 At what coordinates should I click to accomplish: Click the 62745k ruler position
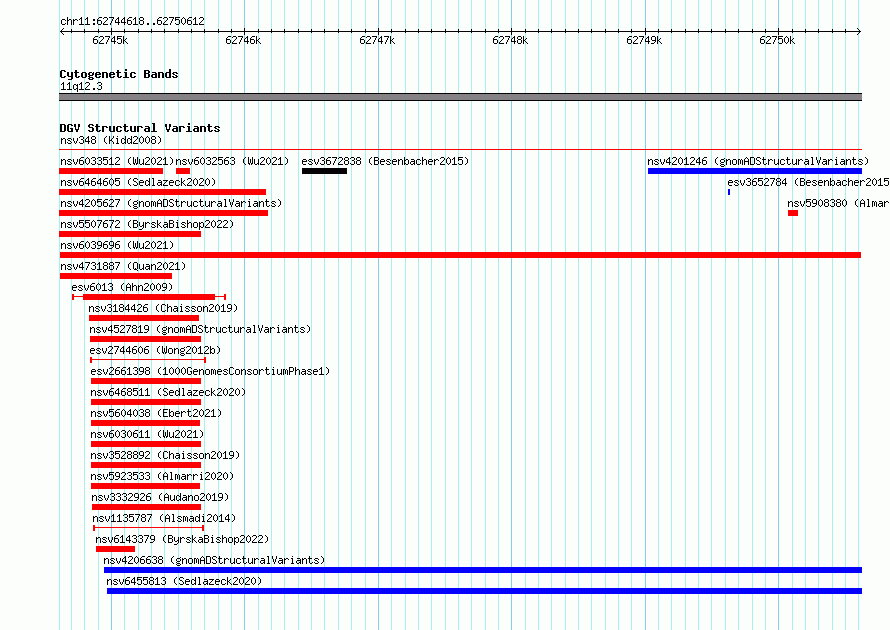click(110, 40)
